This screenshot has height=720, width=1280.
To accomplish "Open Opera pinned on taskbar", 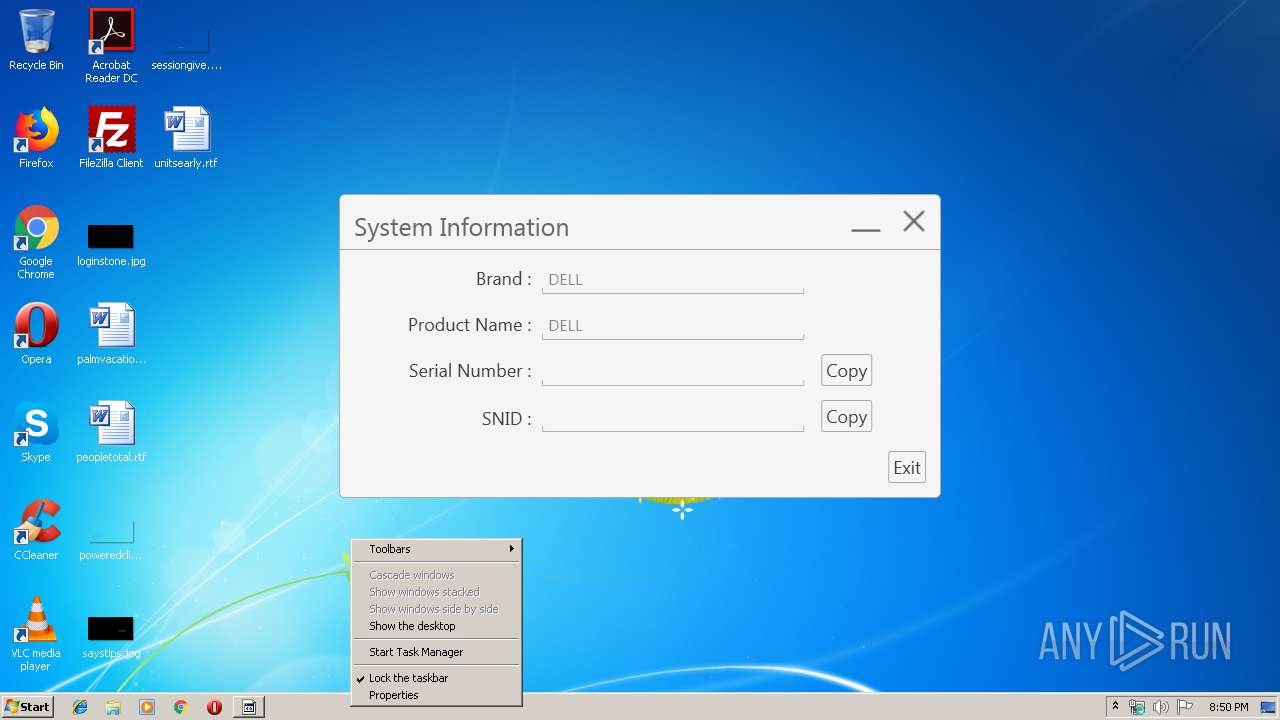I will pyautogui.click(x=214, y=707).
